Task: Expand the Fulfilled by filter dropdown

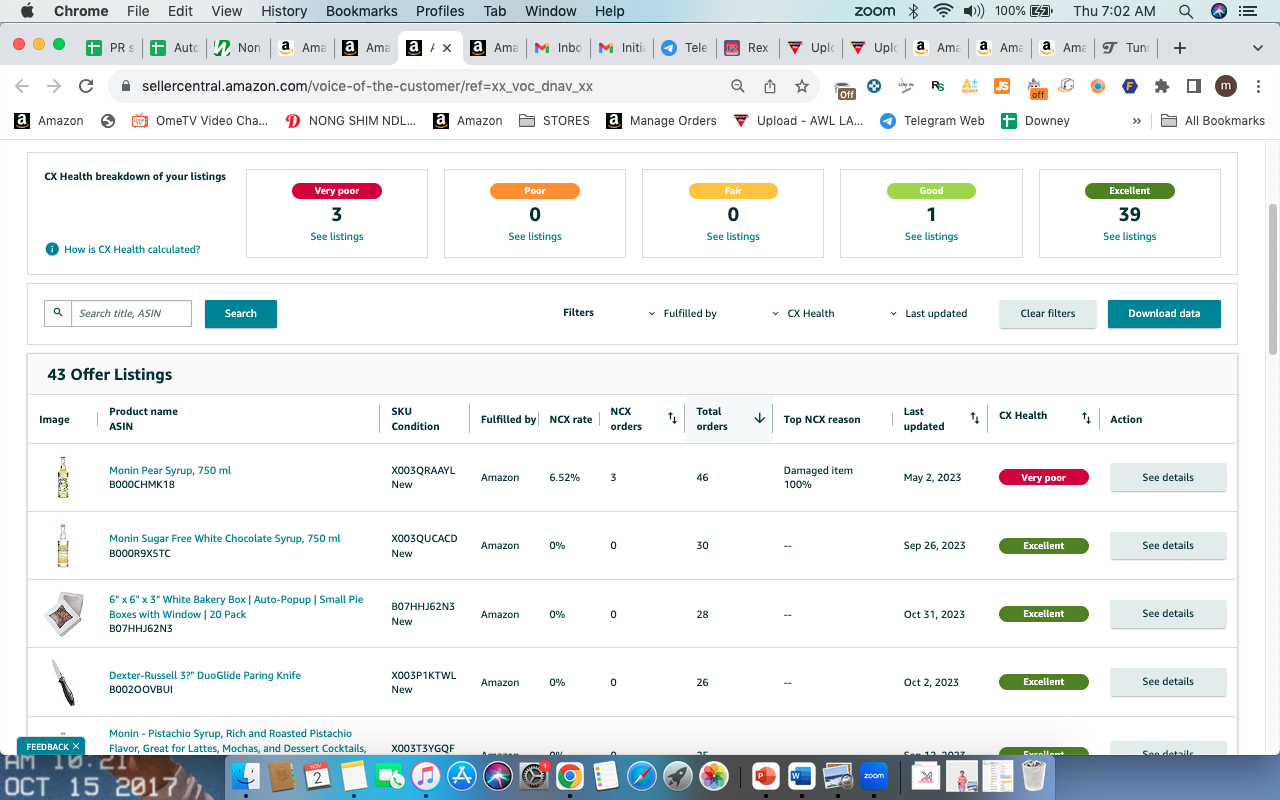Action: click(x=683, y=313)
